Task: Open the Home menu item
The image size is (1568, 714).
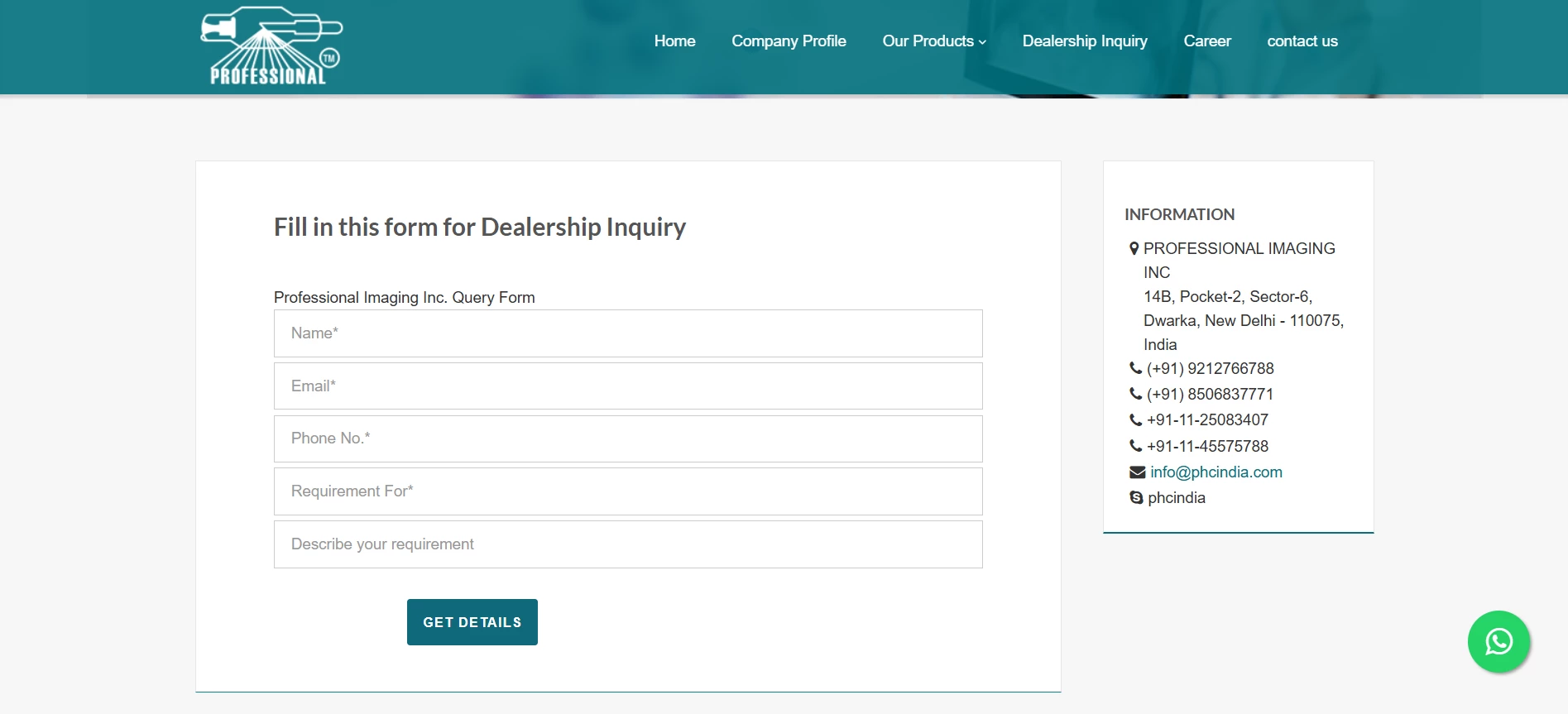Action: coord(674,41)
